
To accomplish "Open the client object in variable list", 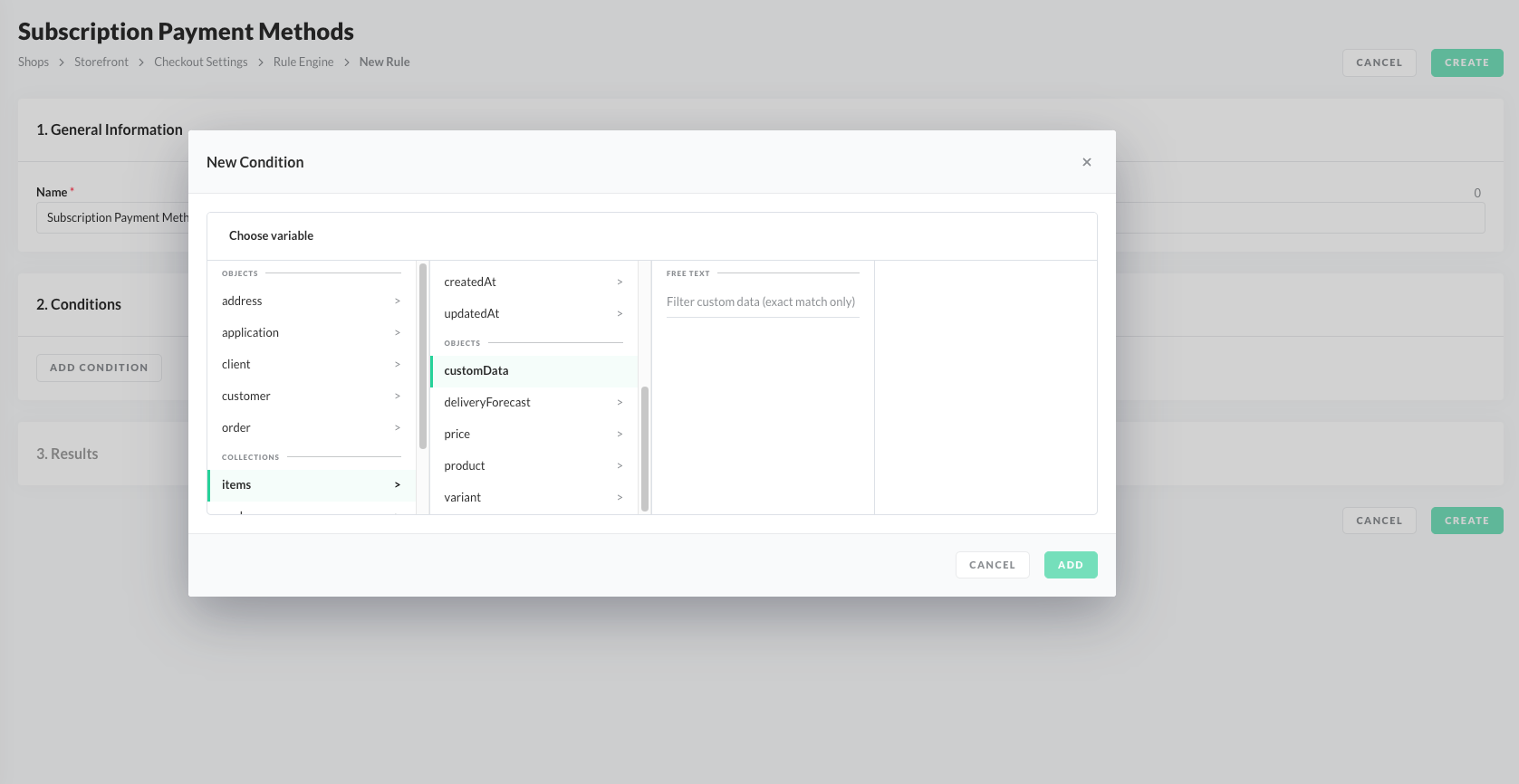I will [x=236, y=365].
